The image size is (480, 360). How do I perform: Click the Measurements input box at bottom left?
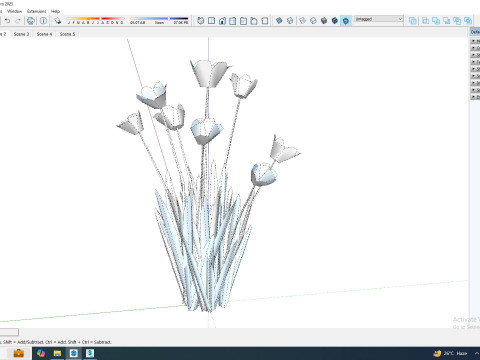pyautogui.click(x=9, y=332)
